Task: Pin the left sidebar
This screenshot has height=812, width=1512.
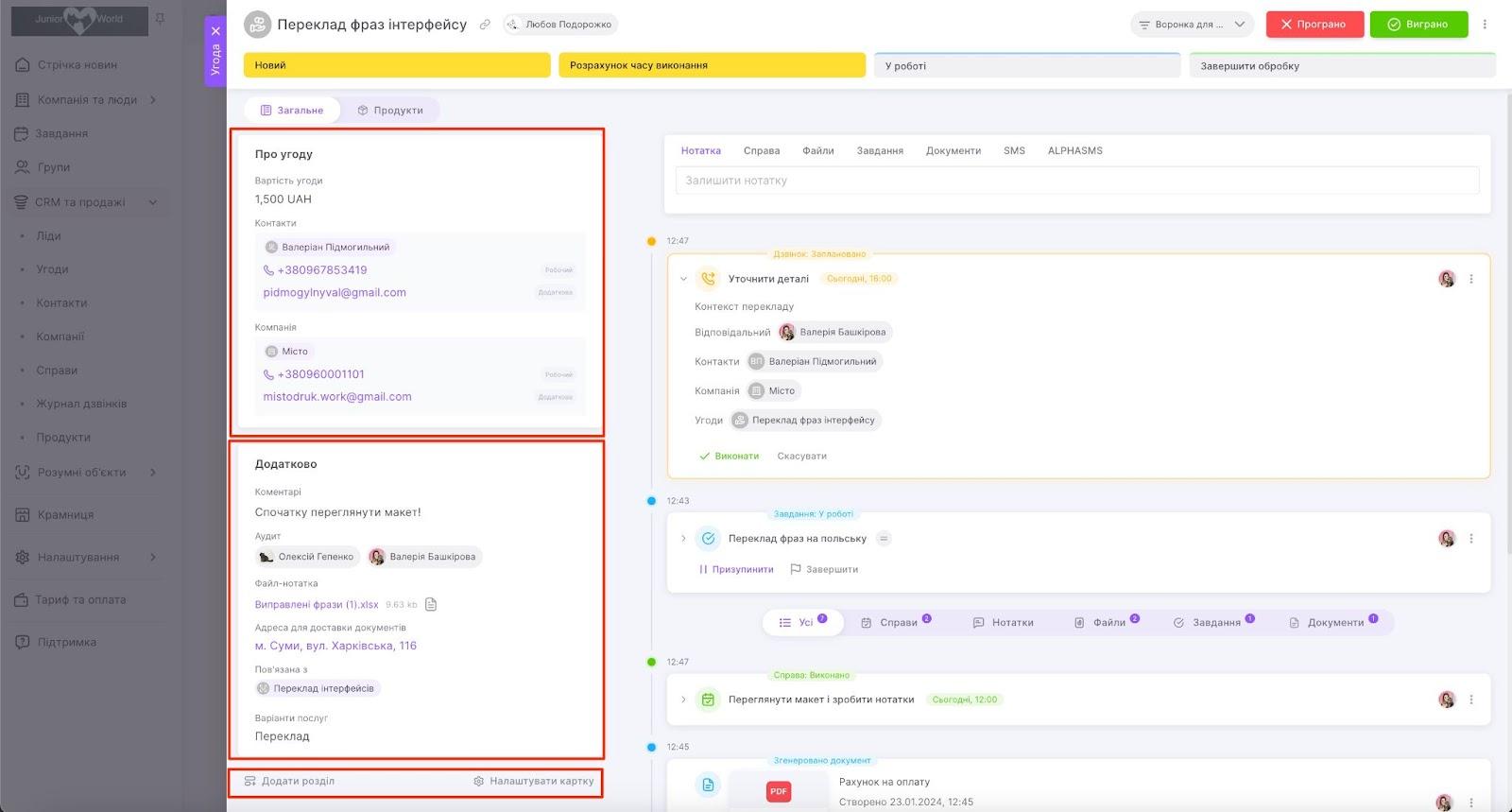Action: (160, 19)
